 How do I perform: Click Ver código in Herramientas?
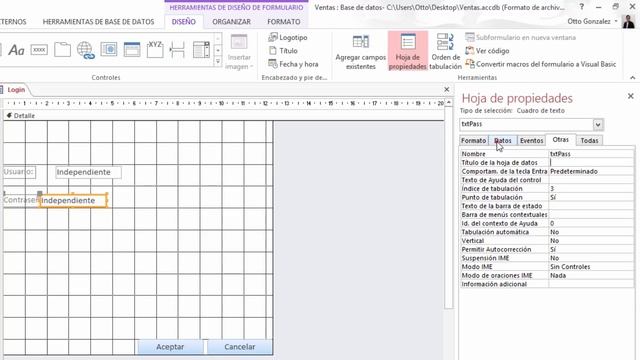click(x=487, y=51)
